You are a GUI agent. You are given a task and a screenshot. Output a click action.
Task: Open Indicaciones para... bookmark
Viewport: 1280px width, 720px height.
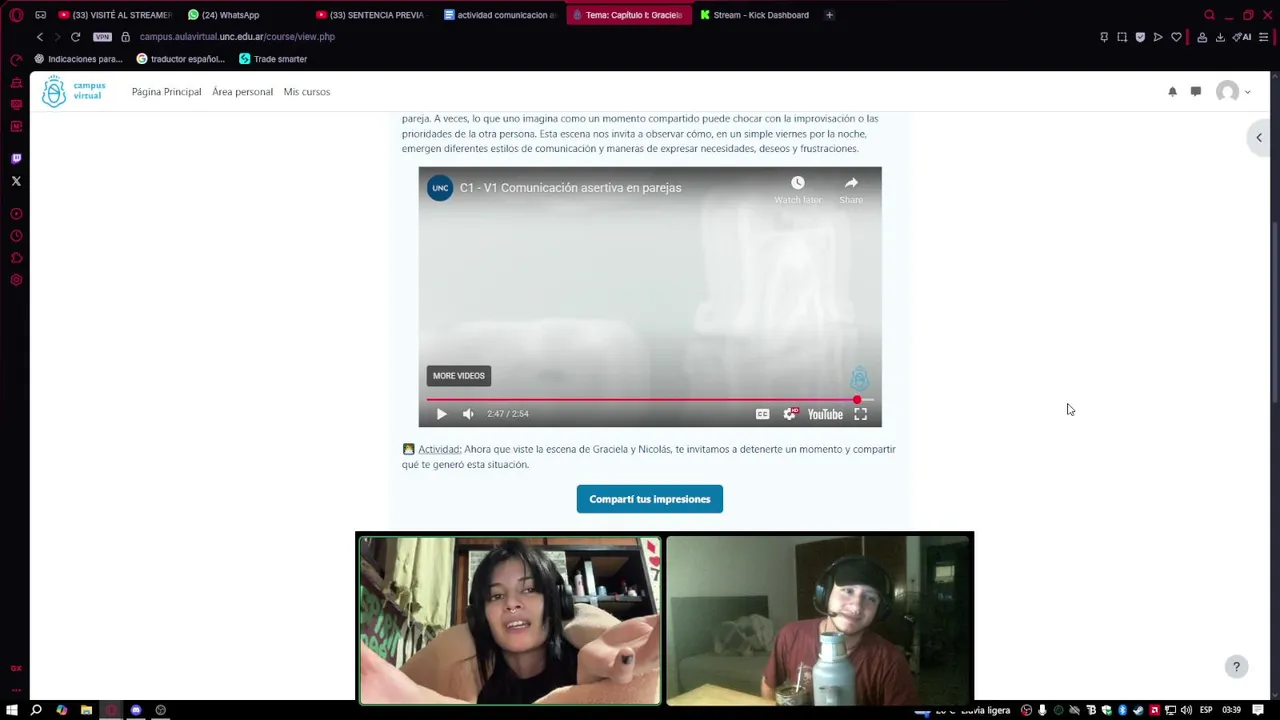point(78,59)
